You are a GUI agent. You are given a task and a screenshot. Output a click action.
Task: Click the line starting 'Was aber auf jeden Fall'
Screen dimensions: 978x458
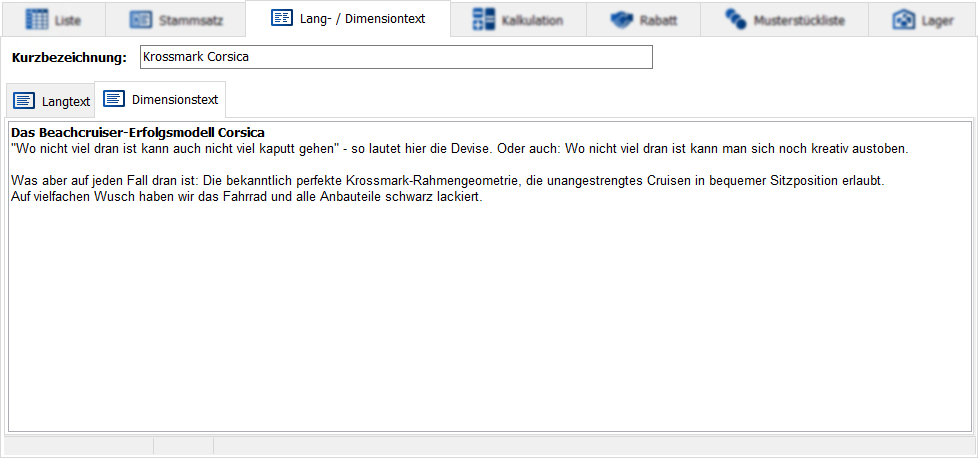click(x=448, y=182)
